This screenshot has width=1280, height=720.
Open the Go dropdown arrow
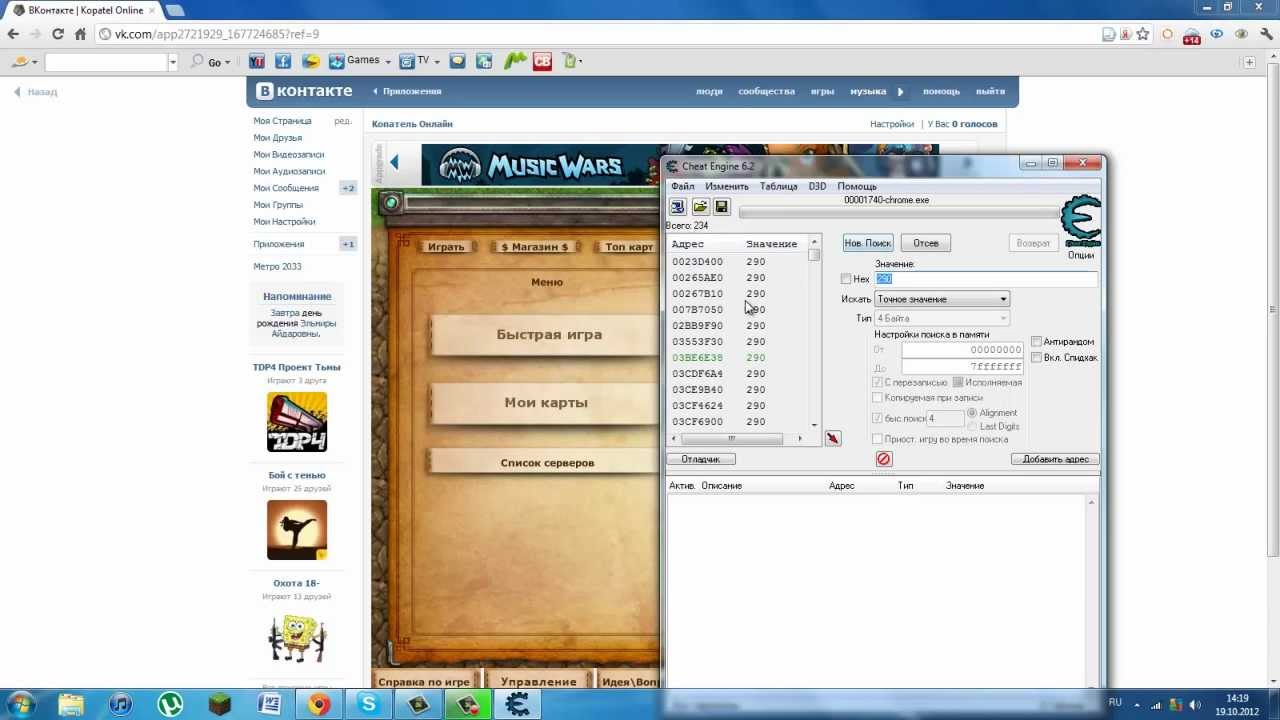coord(228,62)
